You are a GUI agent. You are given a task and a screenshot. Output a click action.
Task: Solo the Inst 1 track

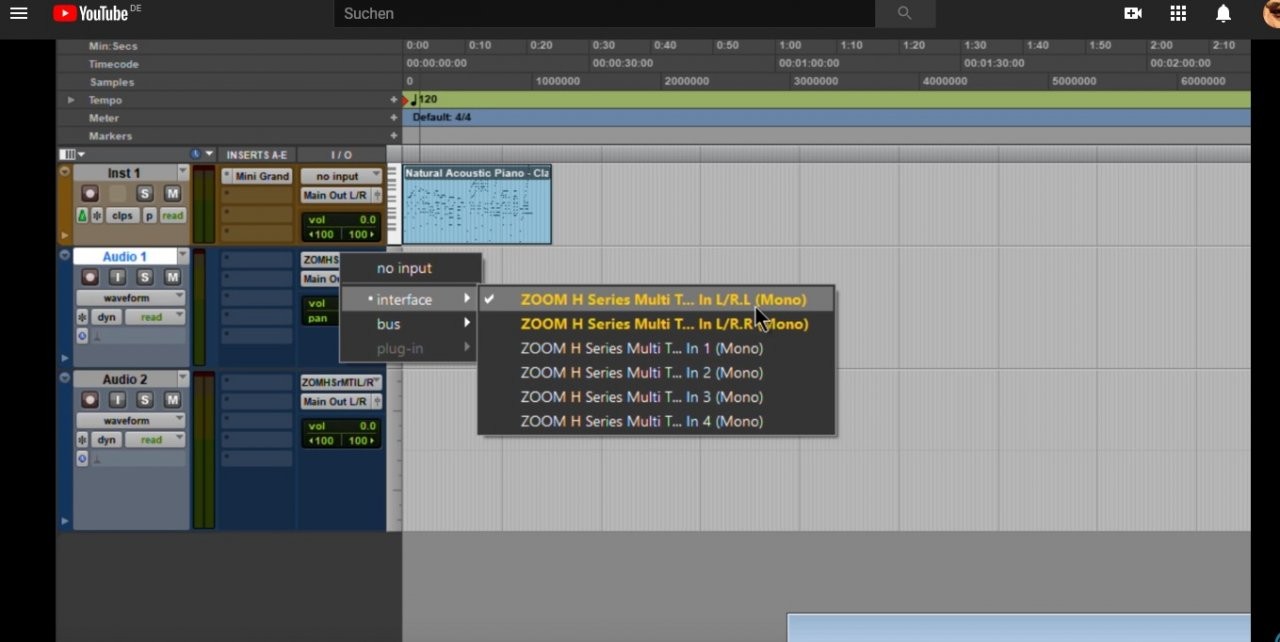point(145,193)
